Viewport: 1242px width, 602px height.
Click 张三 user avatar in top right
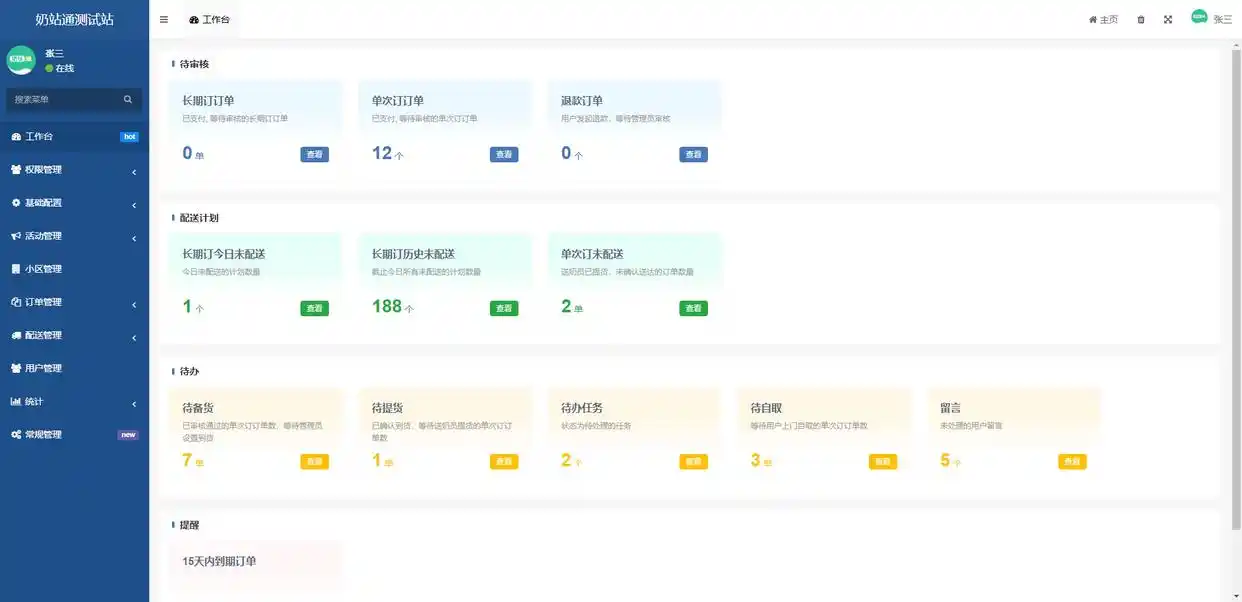coord(1199,17)
